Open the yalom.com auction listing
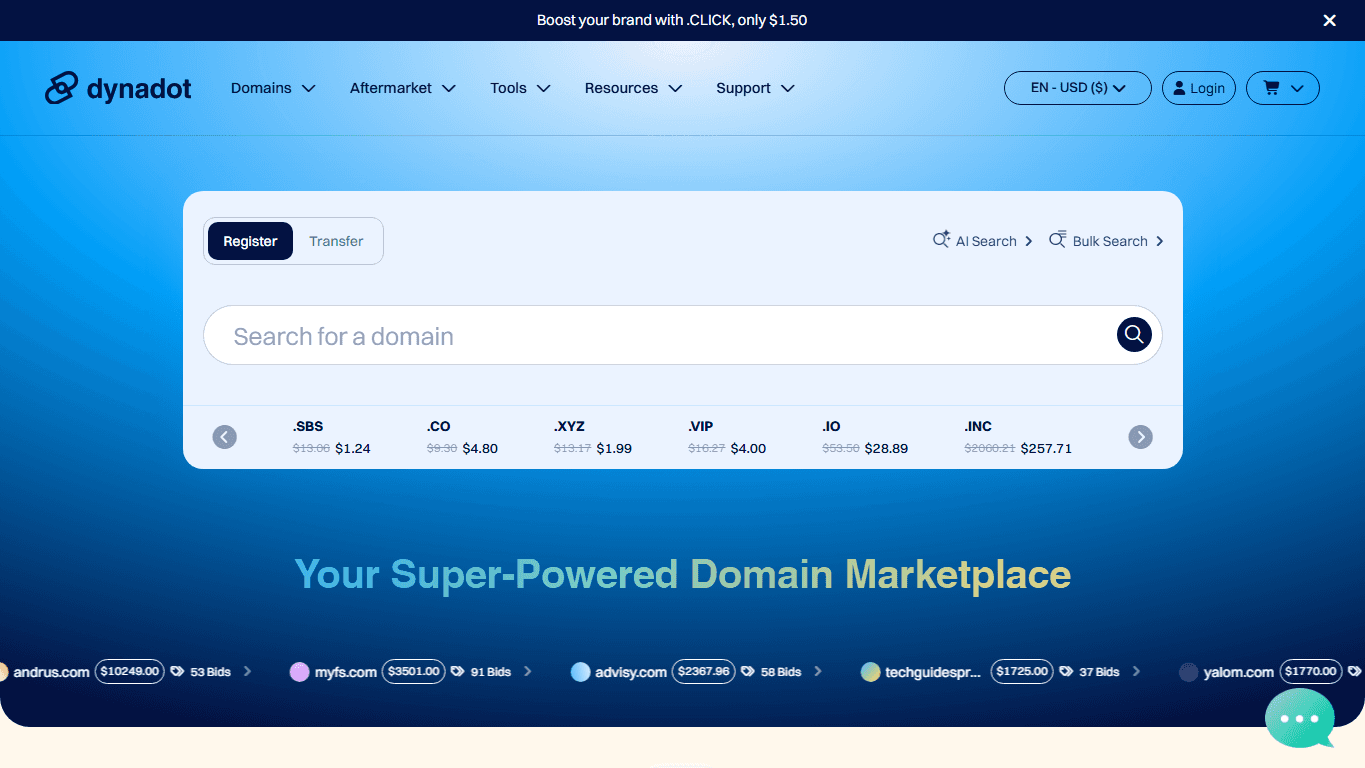 point(1238,672)
